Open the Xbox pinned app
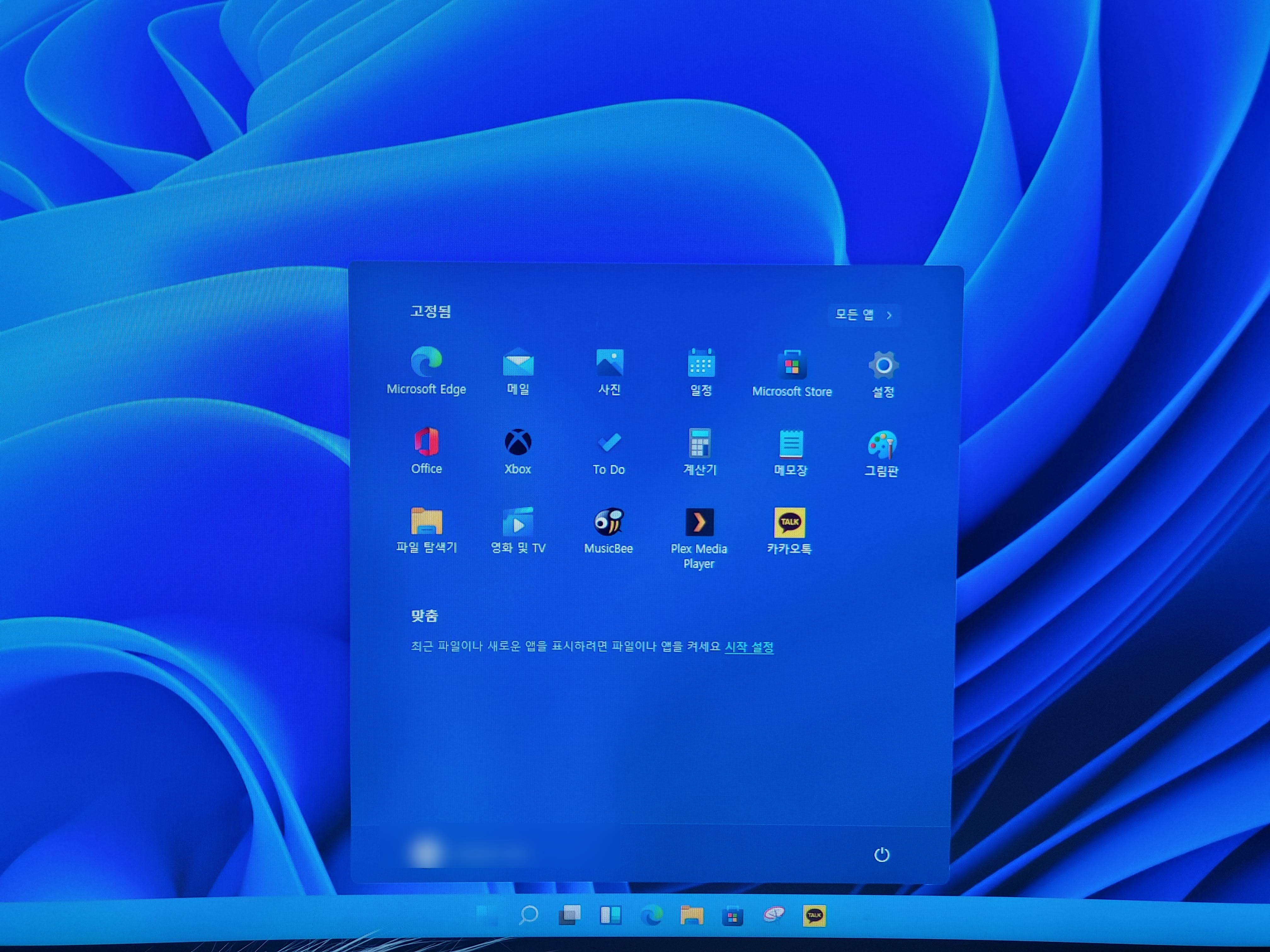This screenshot has height=952, width=1270. click(x=518, y=451)
